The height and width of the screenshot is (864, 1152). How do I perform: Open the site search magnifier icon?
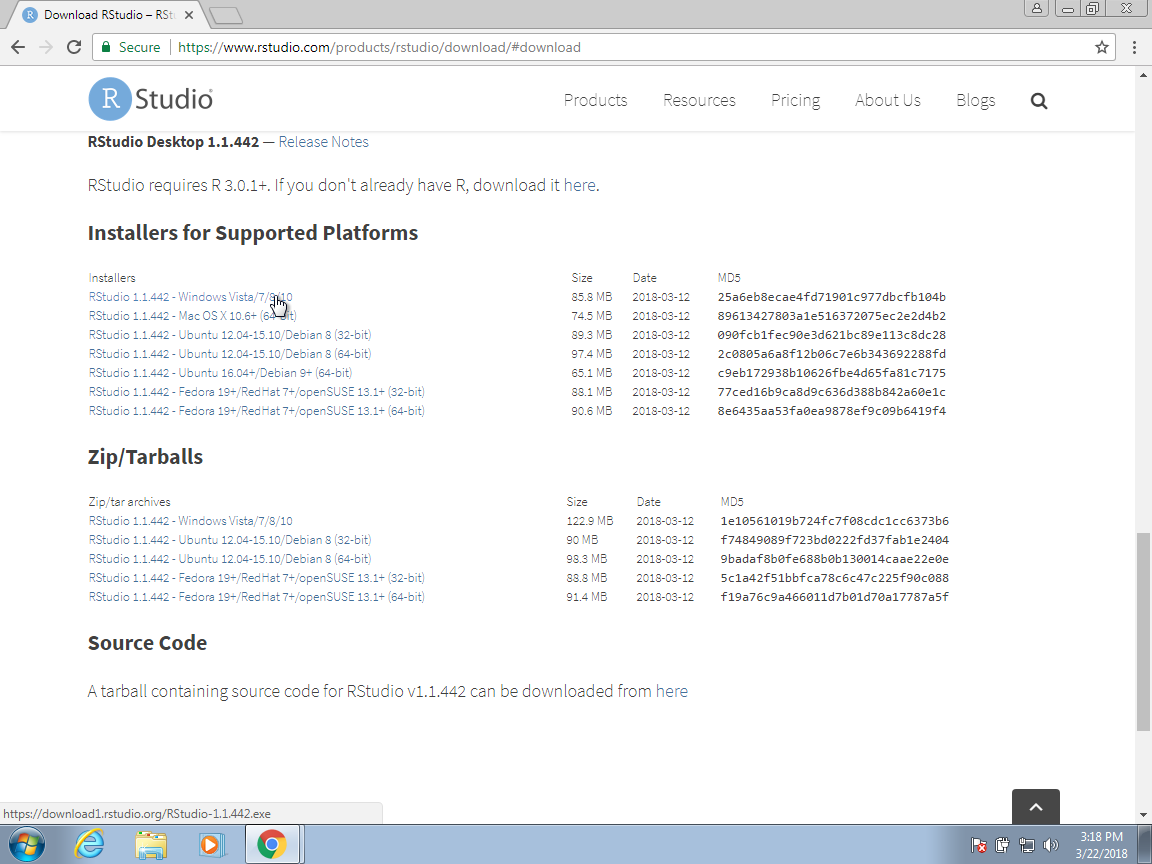pos(1038,101)
